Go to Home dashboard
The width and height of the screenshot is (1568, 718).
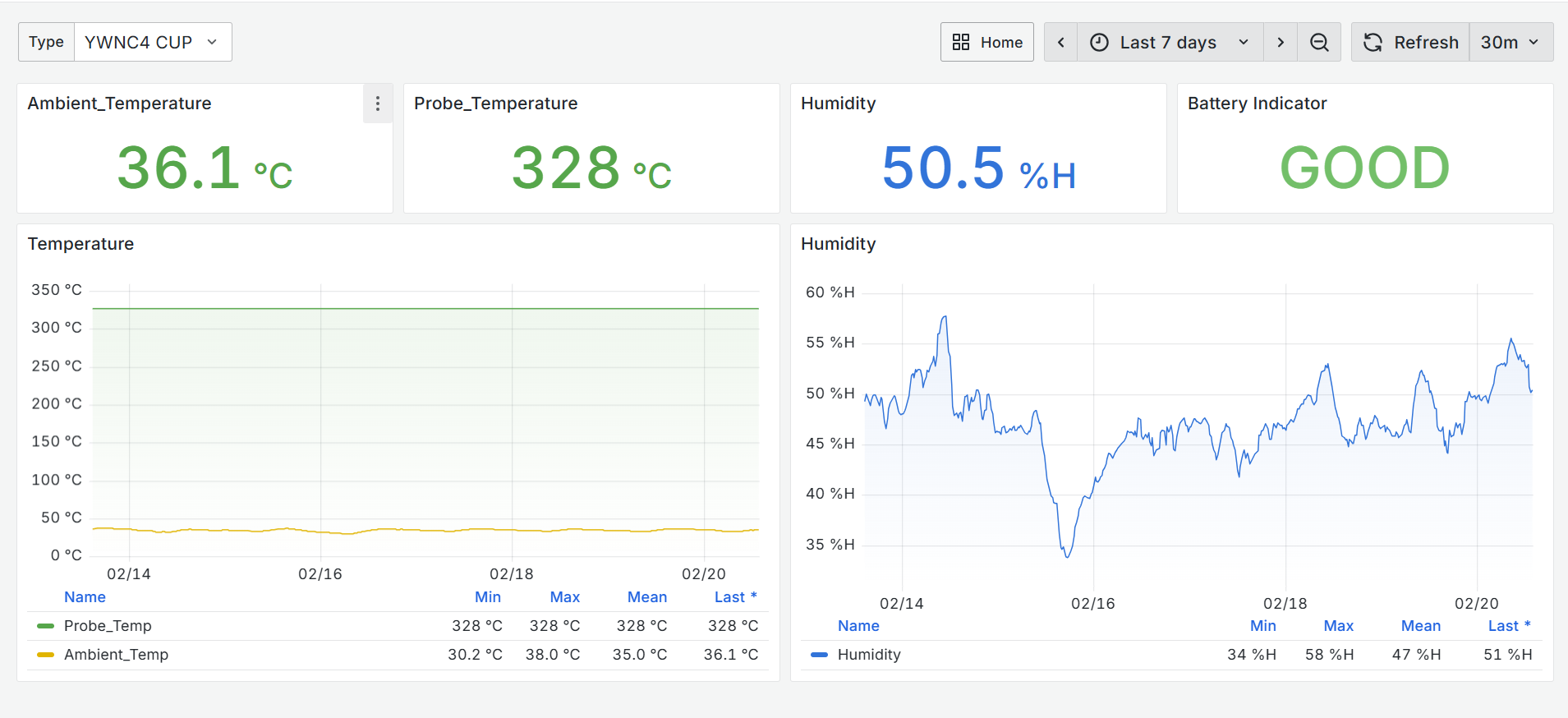(986, 43)
